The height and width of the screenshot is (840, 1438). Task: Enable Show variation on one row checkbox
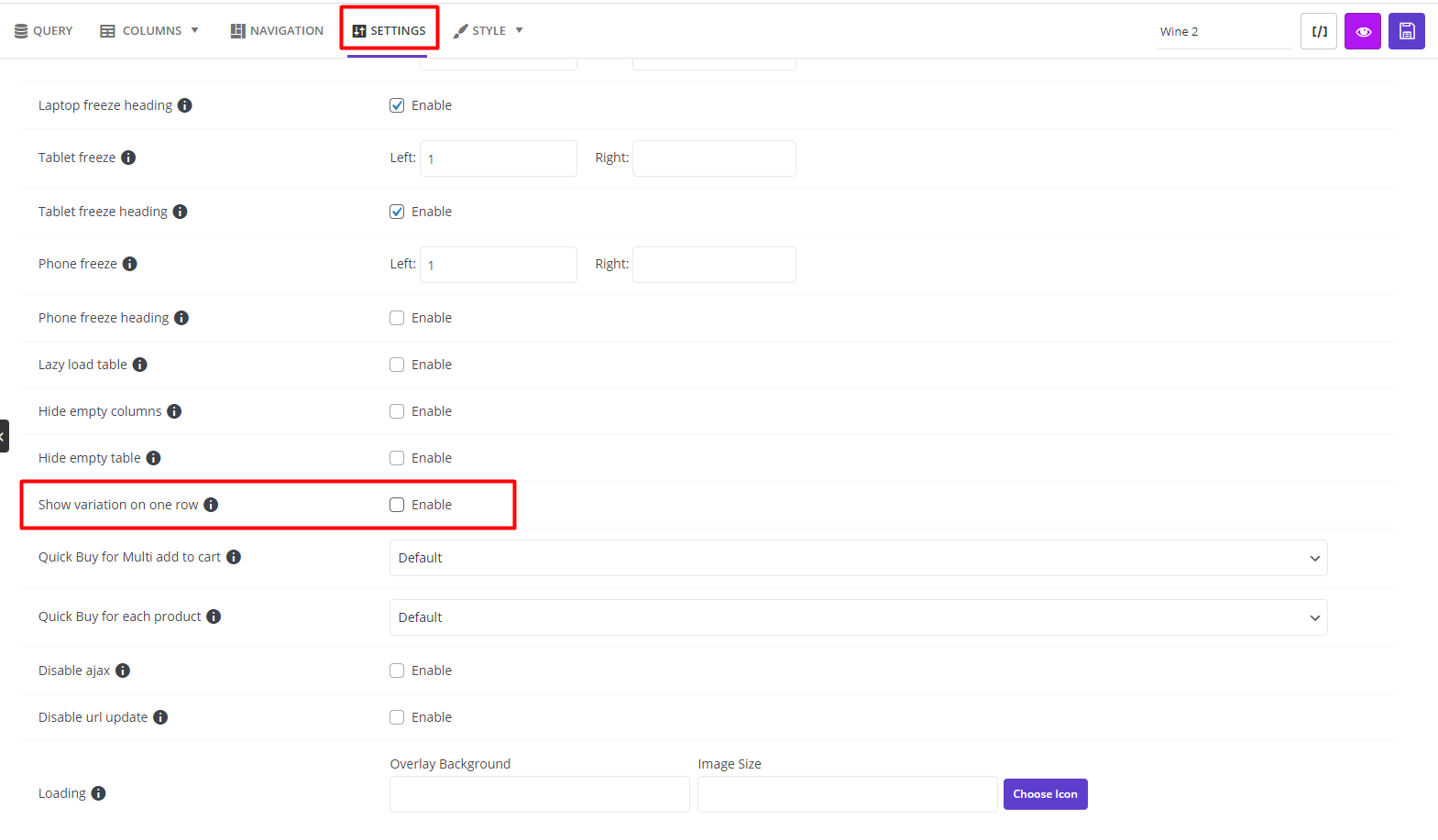click(397, 505)
